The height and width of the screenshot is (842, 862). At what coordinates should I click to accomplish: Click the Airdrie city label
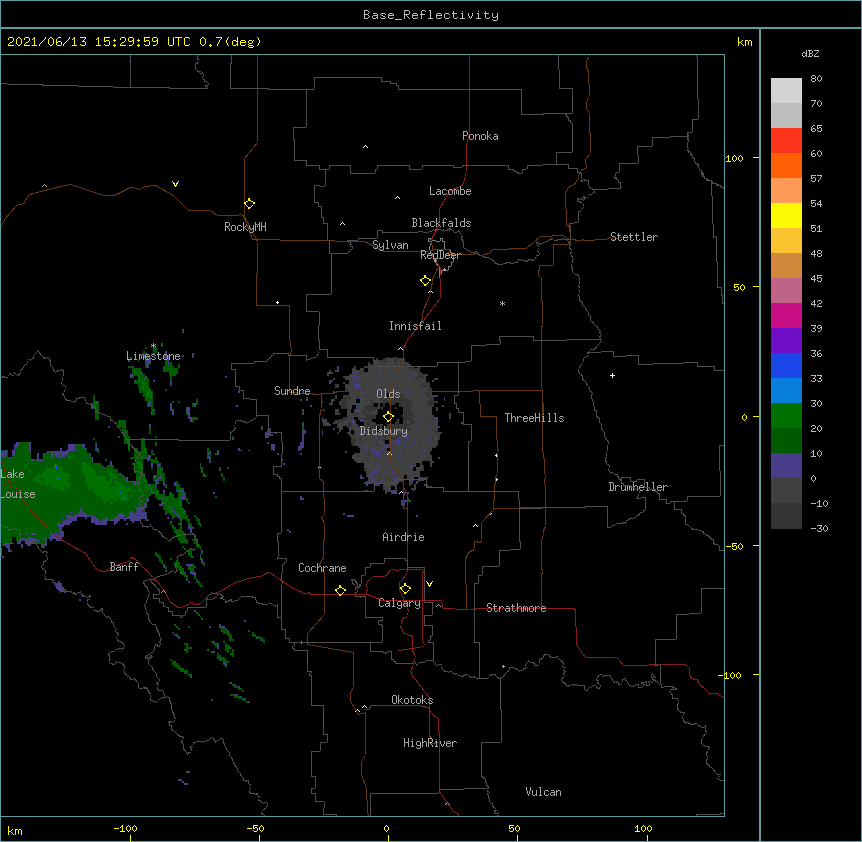pyautogui.click(x=404, y=537)
